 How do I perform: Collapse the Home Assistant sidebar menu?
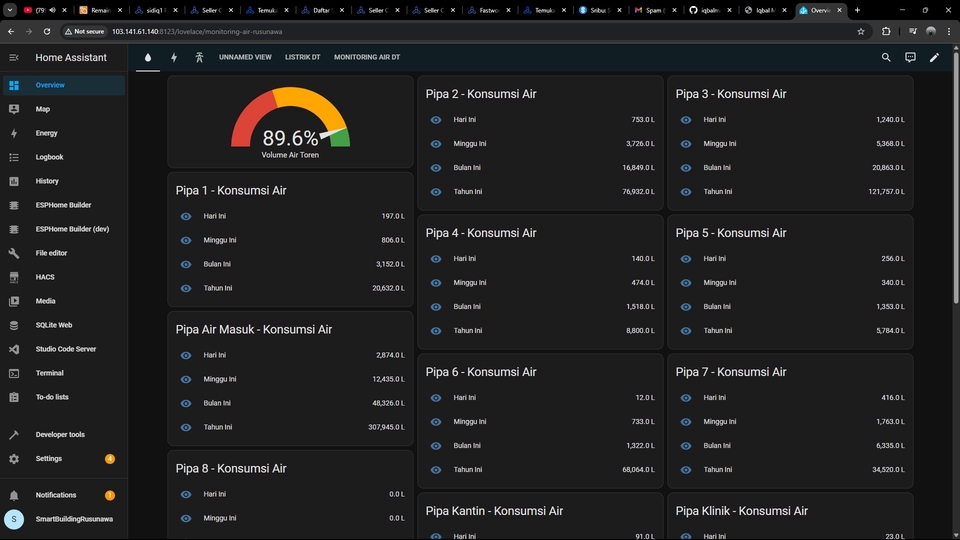click(14, 58)
